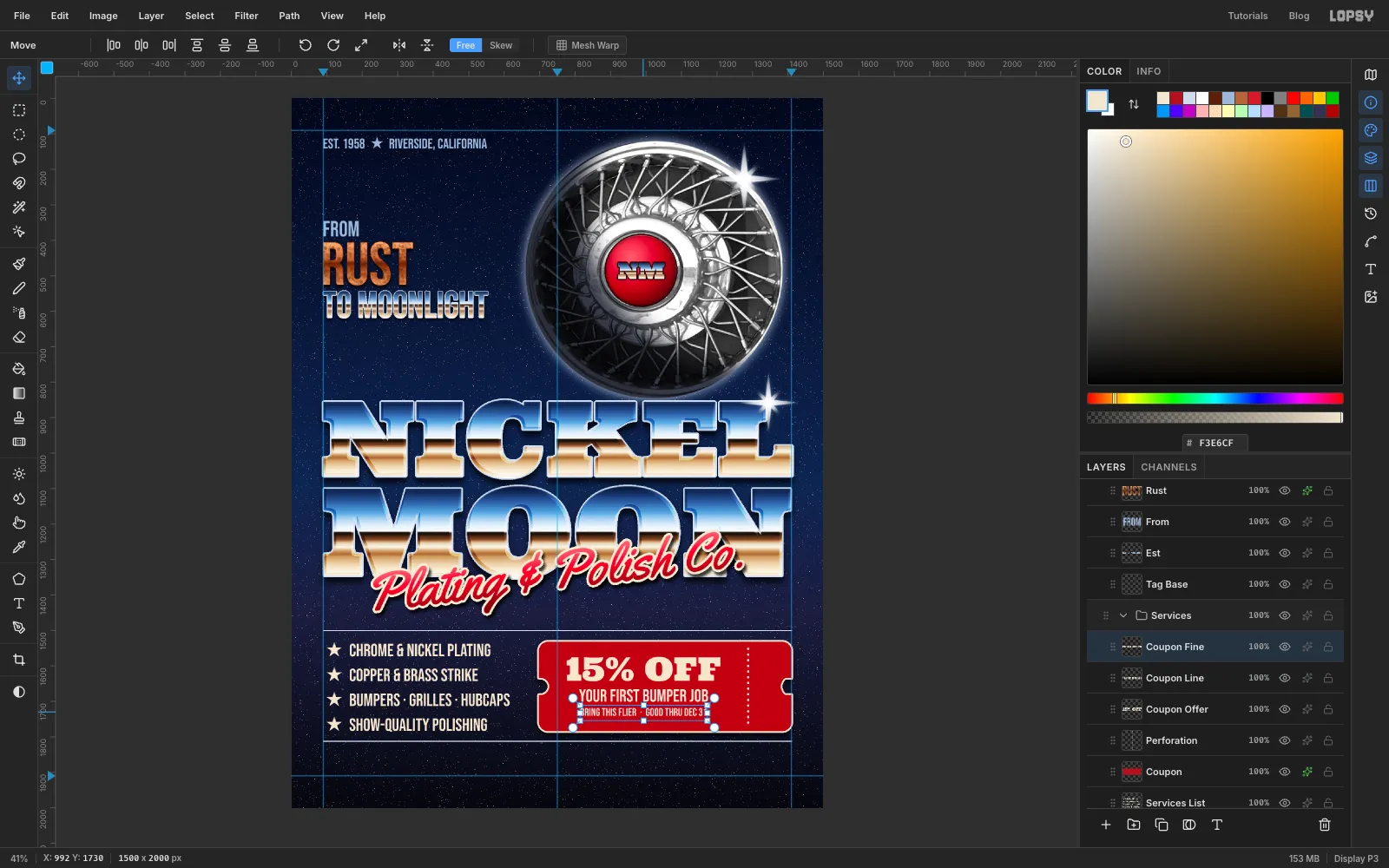Click the foreground color swatch

click(1097, 101)
